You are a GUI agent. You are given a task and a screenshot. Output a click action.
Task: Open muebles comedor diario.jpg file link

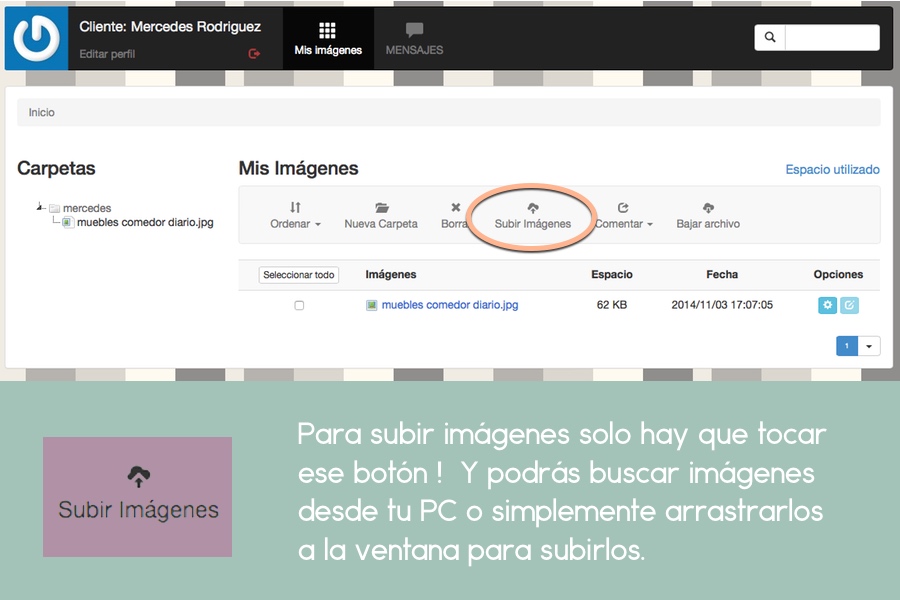tap(450, 305)
